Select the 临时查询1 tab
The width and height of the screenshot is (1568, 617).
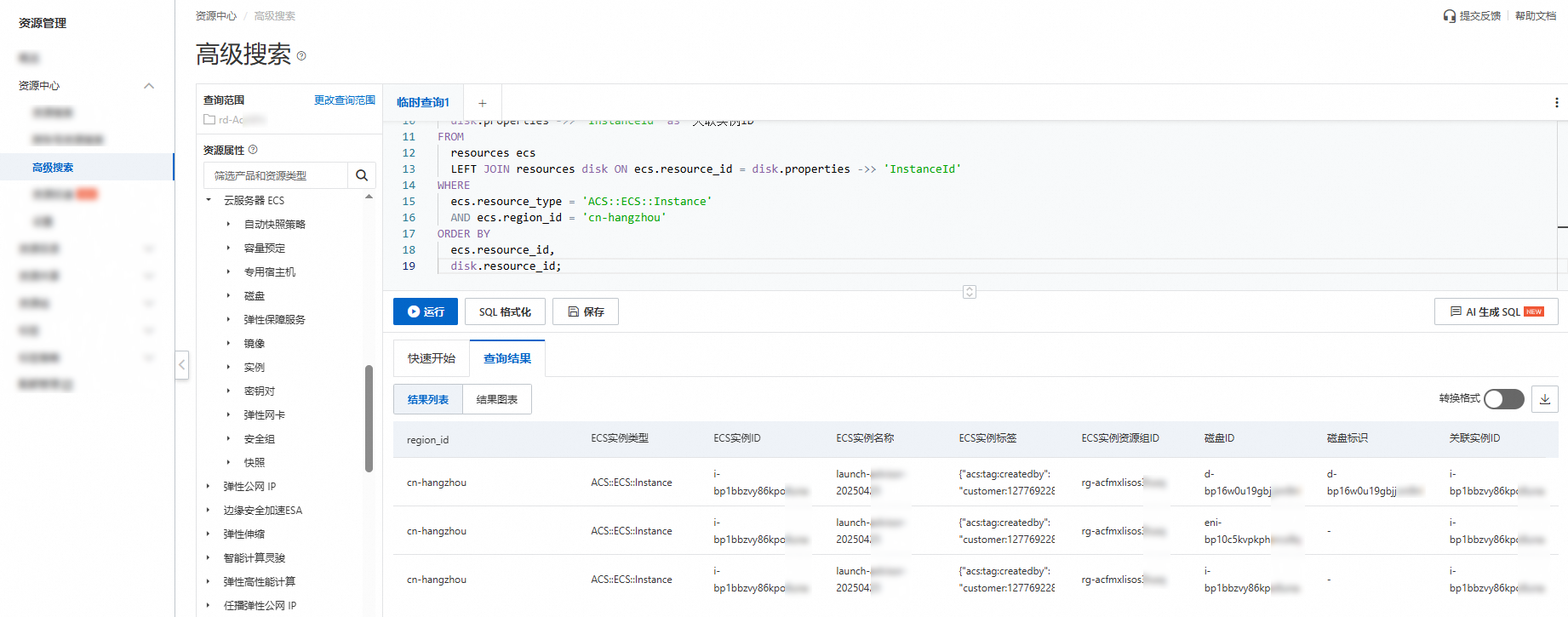click(423, 102)
